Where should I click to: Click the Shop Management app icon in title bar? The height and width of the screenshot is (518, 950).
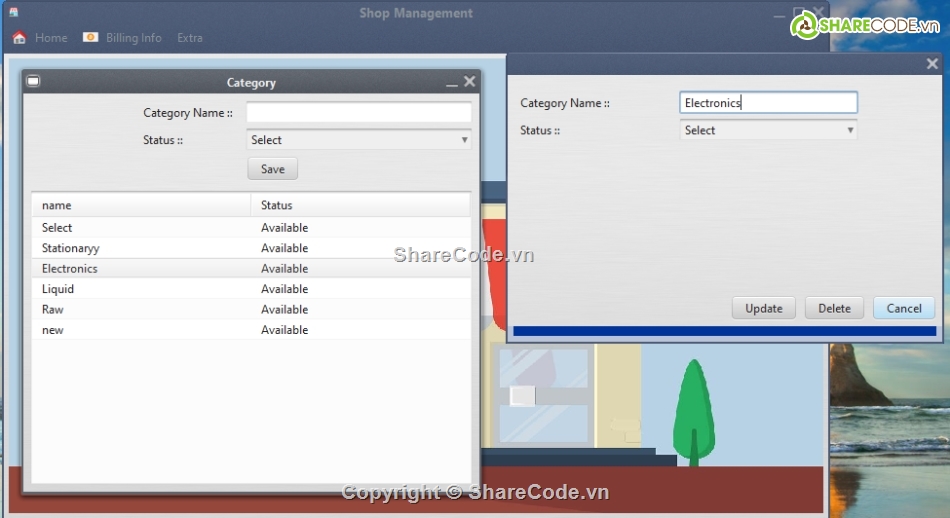coord(13,13)
